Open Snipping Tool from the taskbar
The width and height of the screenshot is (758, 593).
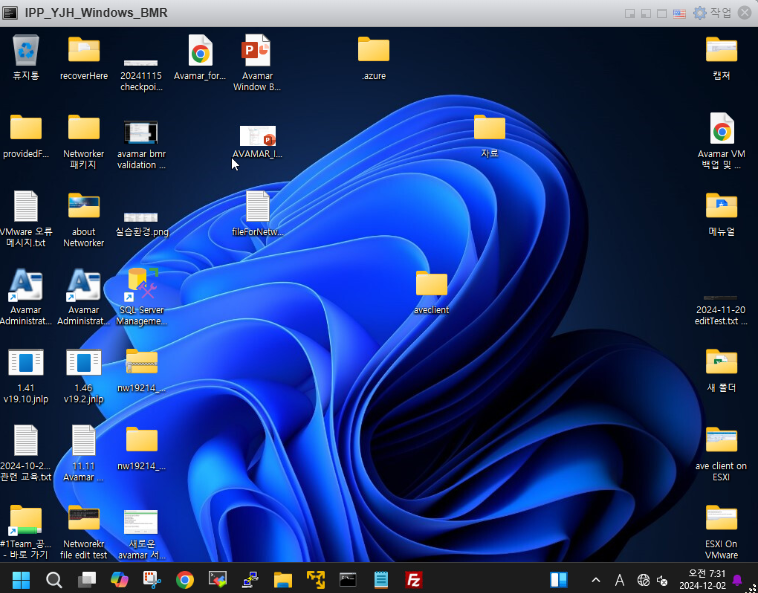point(152,579)
